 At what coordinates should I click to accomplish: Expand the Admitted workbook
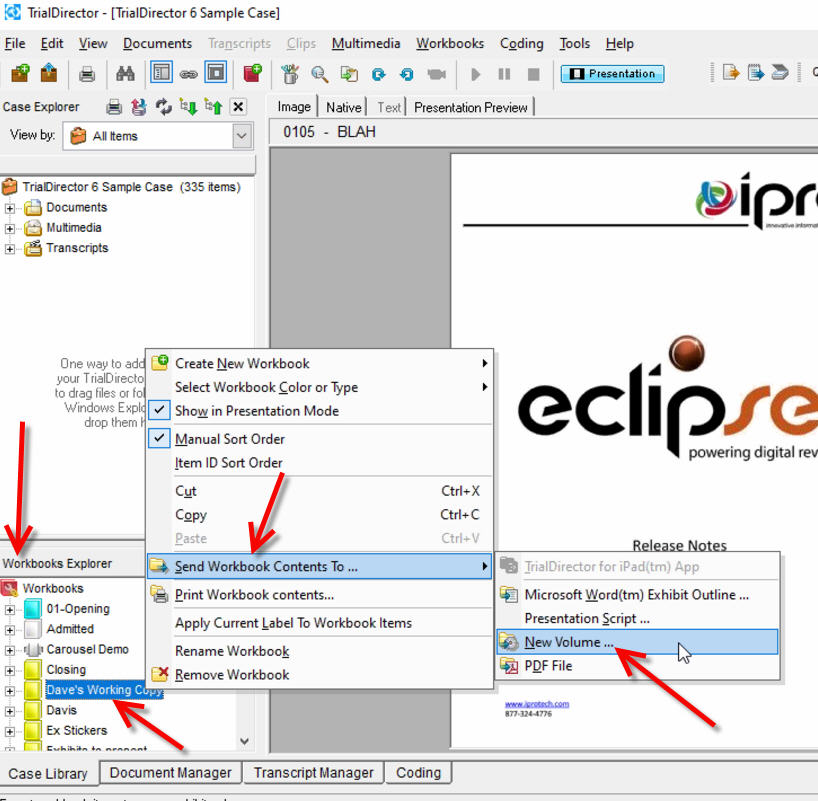[9, 630]
